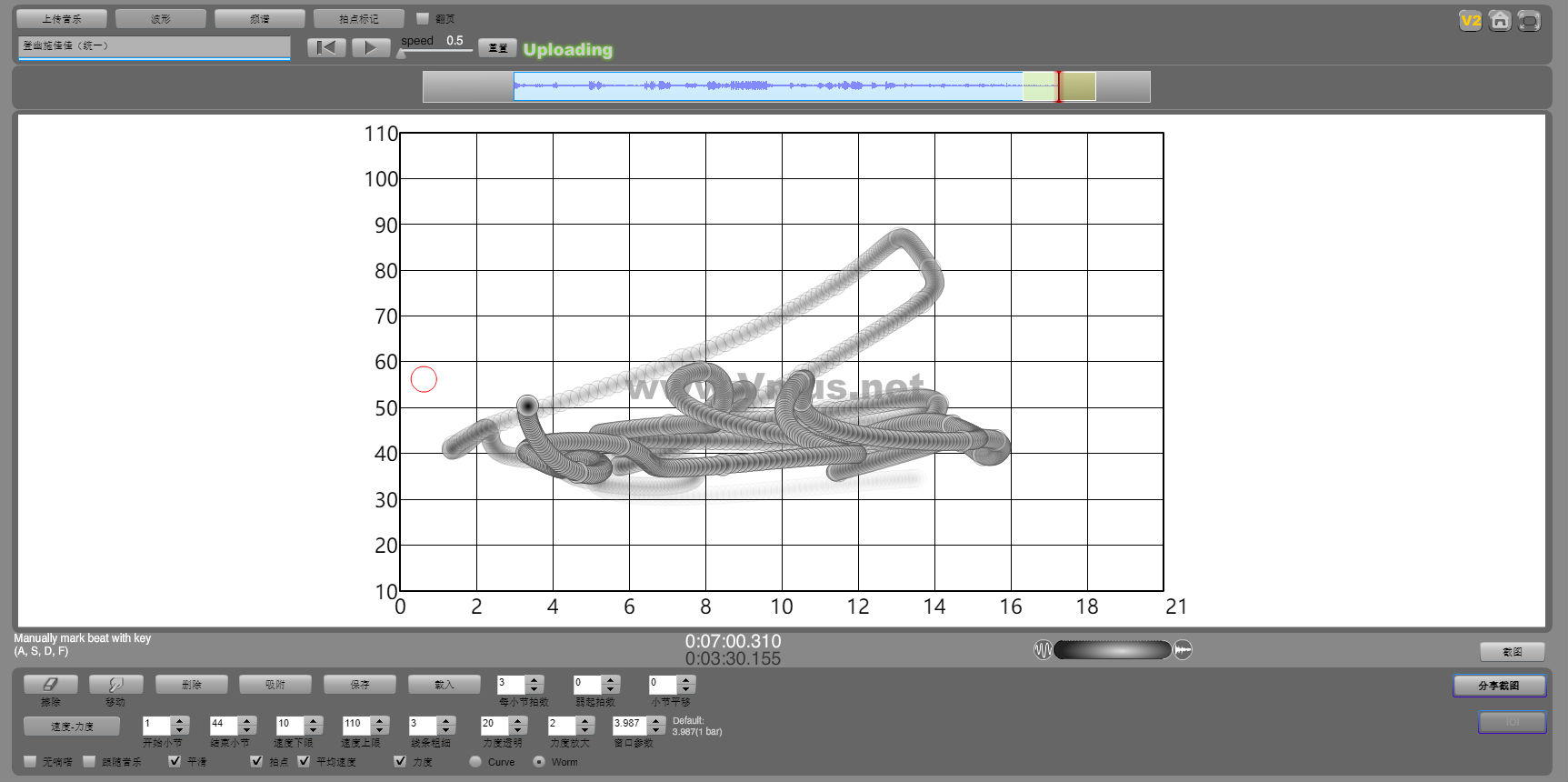This screenshot has height=782, width=1568.
Task: Click the home icon at top right
Action: click(1500, 20)
